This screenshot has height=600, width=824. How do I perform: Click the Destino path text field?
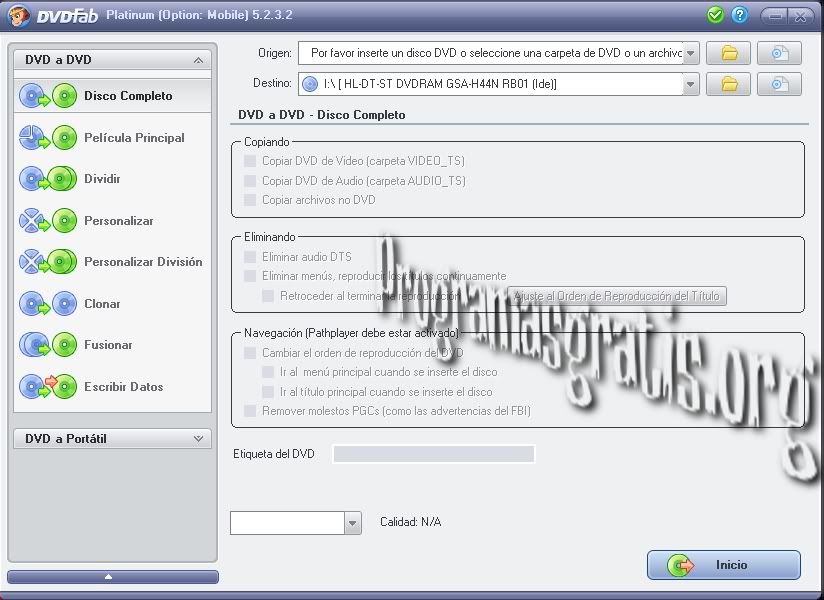(491, 84)
